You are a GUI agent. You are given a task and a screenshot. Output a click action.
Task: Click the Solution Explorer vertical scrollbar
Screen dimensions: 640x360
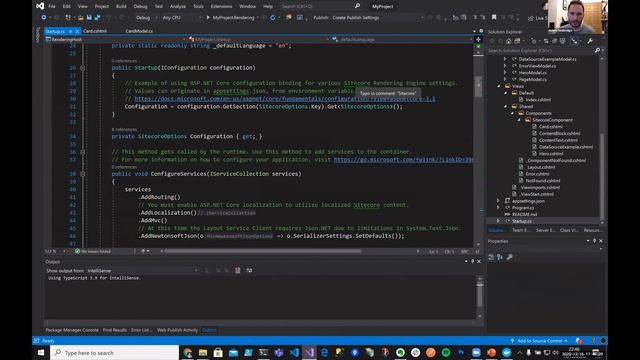(x=602, y=176)
